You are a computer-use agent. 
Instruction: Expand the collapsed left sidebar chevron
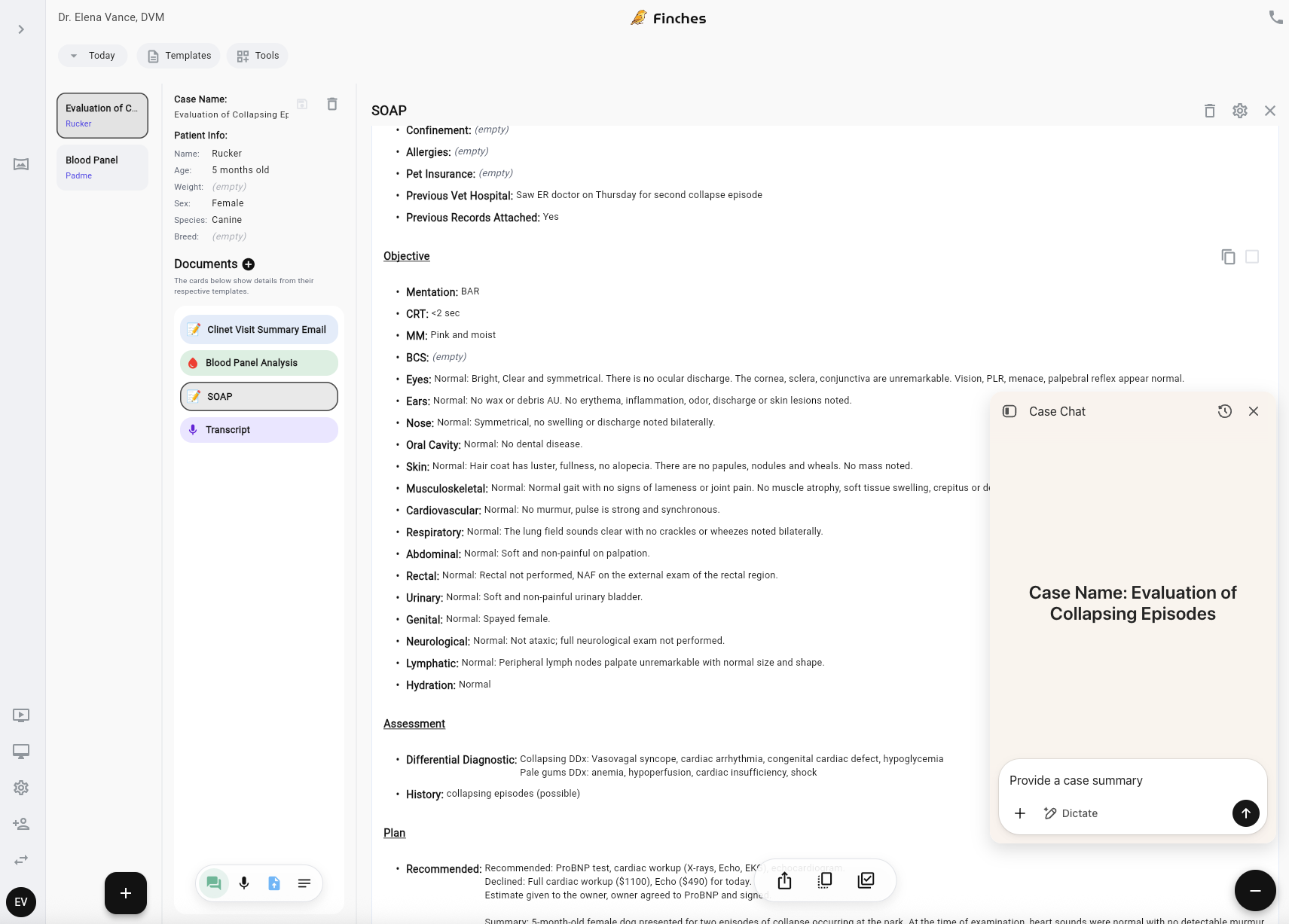pos(21,29)
